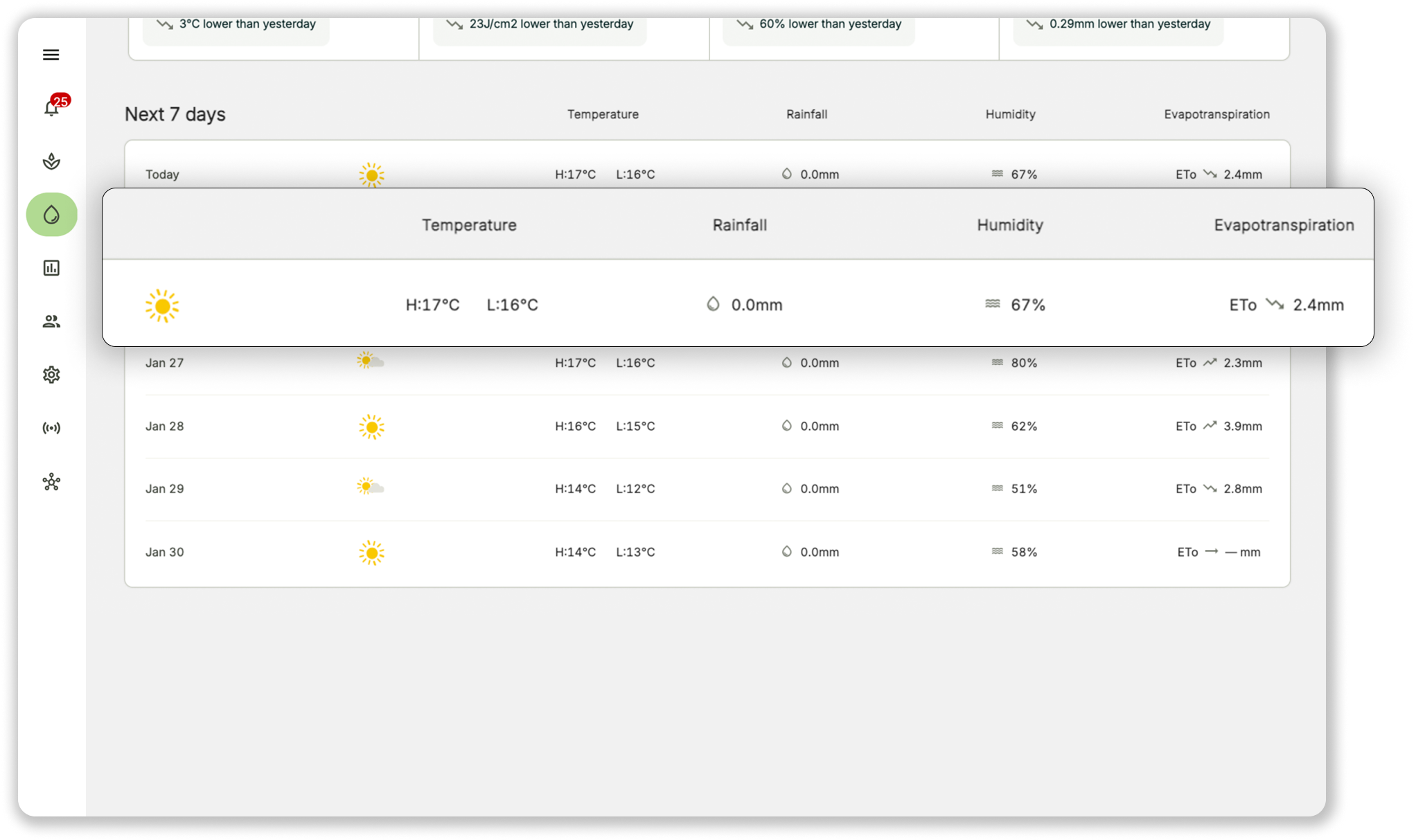Screen dimensions: 1416x840
Task: Select the Jan 28 forecast row
Action: [x=707, y=427]
